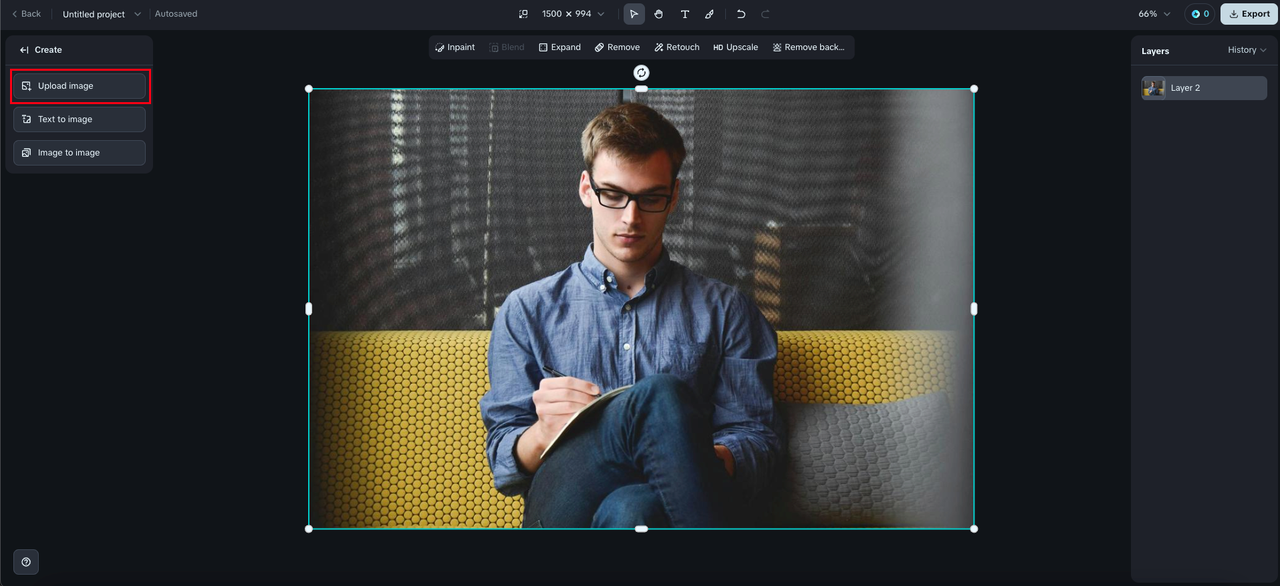Open the help question mark button

26,562
